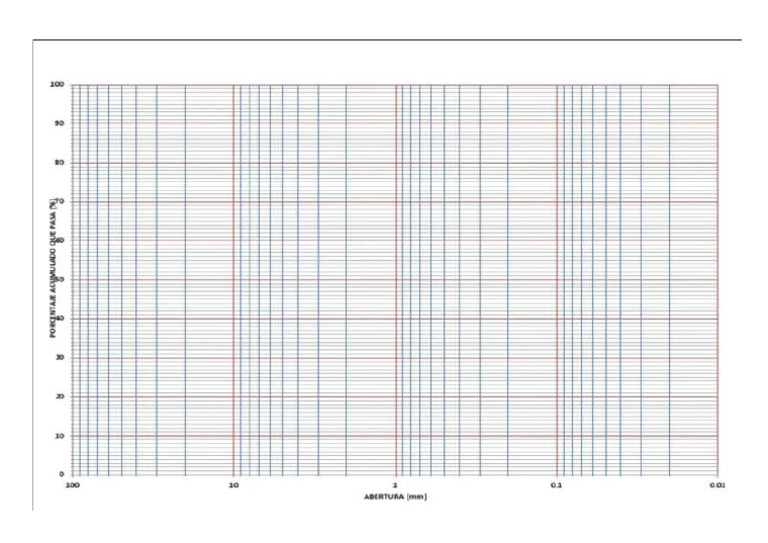Image resolution: width=768 pixels, height=543 pixels.
Task: Click the Y-axis label 100
Action: click(57, 85)
